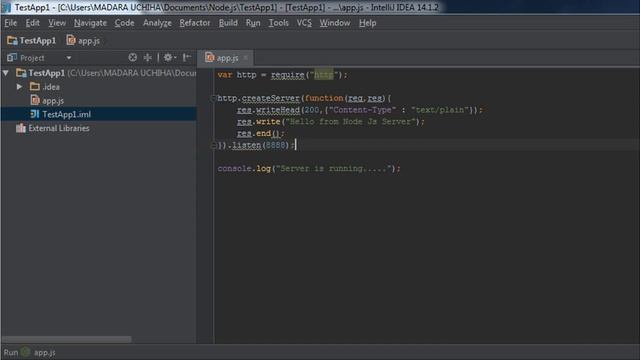Click the green run indicator icon
This screenshot has width=640, height=360.
pyautogui.click(x=26, y=352)
